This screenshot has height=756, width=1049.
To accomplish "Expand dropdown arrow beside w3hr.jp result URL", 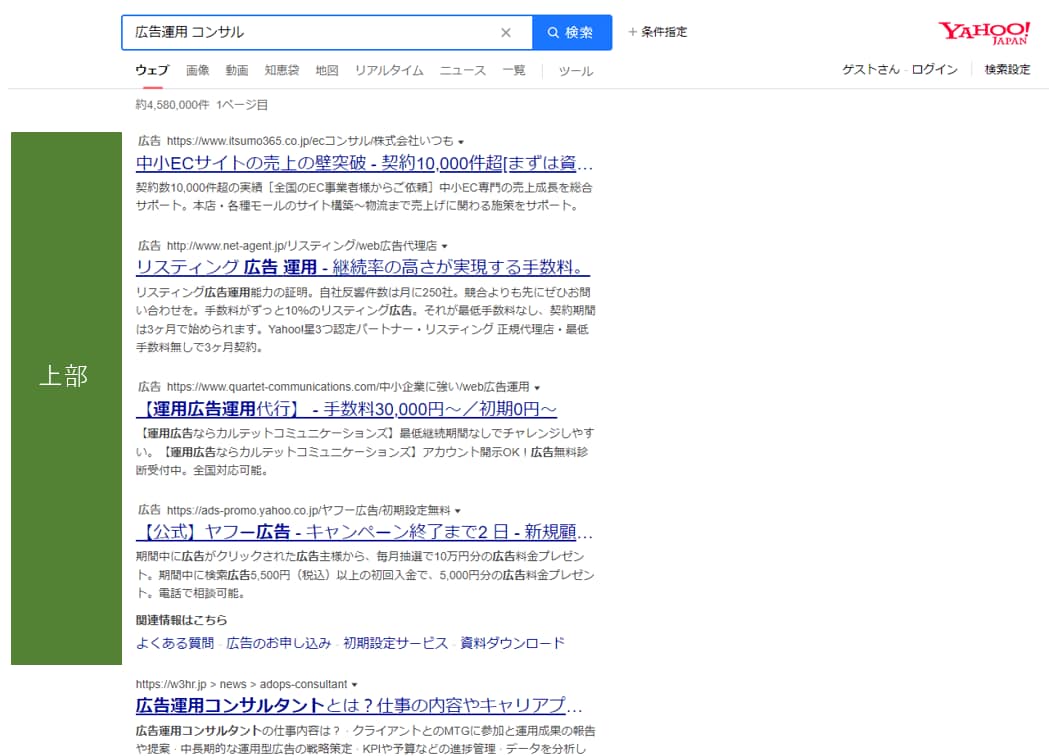I will pyautogui.click(x=354, y=685).
